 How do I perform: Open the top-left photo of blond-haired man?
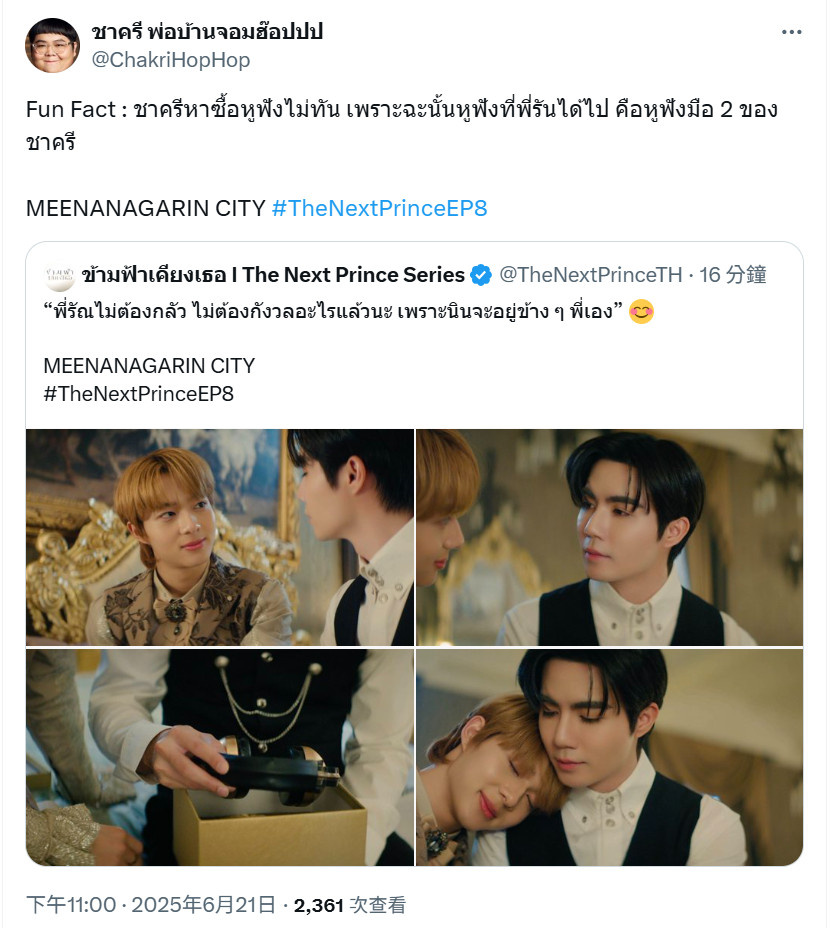220,537
